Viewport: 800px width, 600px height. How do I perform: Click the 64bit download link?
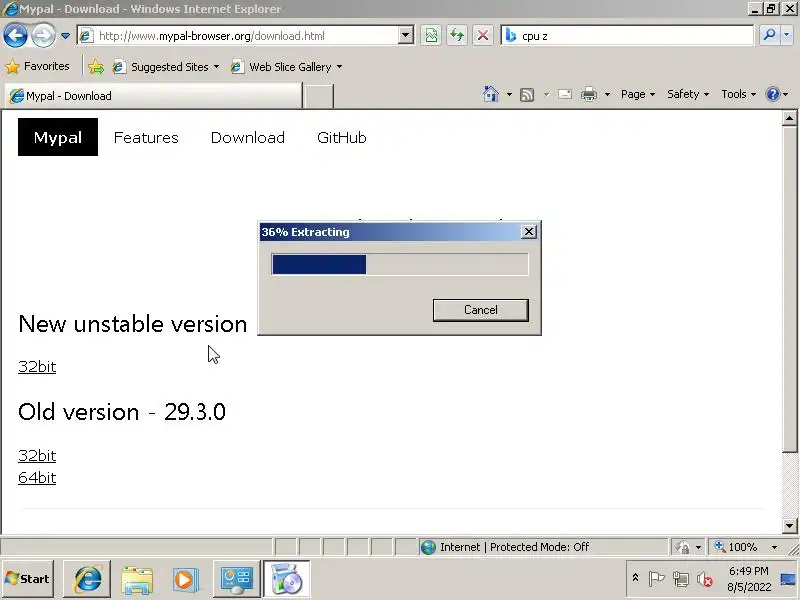tap(37, 478)
